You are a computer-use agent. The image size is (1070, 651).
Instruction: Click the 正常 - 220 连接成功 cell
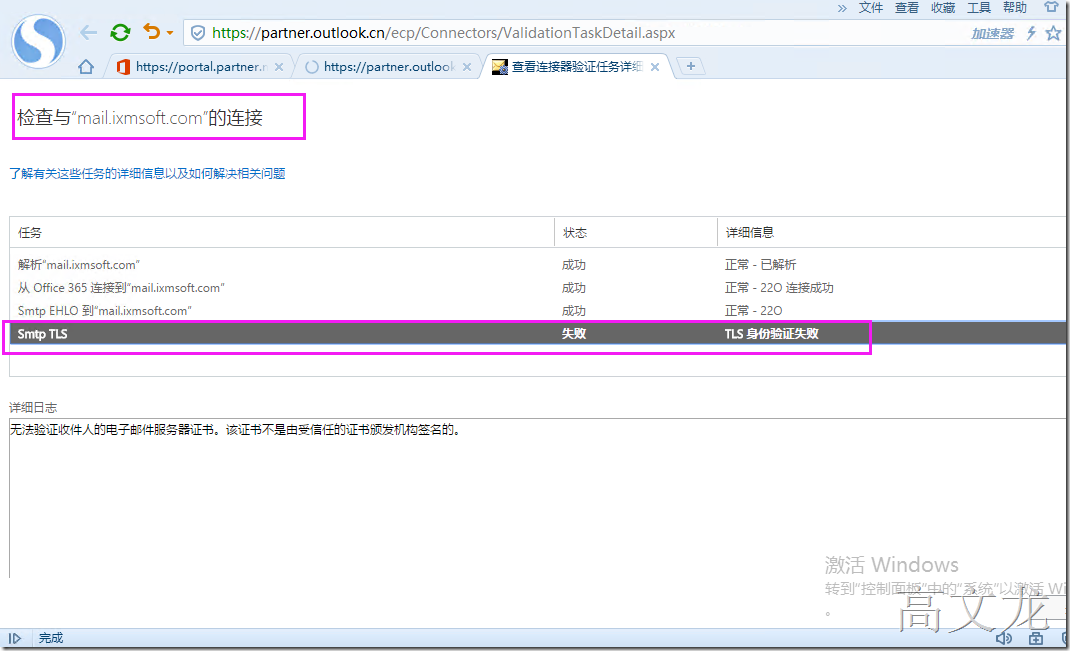tap(779, 288)
